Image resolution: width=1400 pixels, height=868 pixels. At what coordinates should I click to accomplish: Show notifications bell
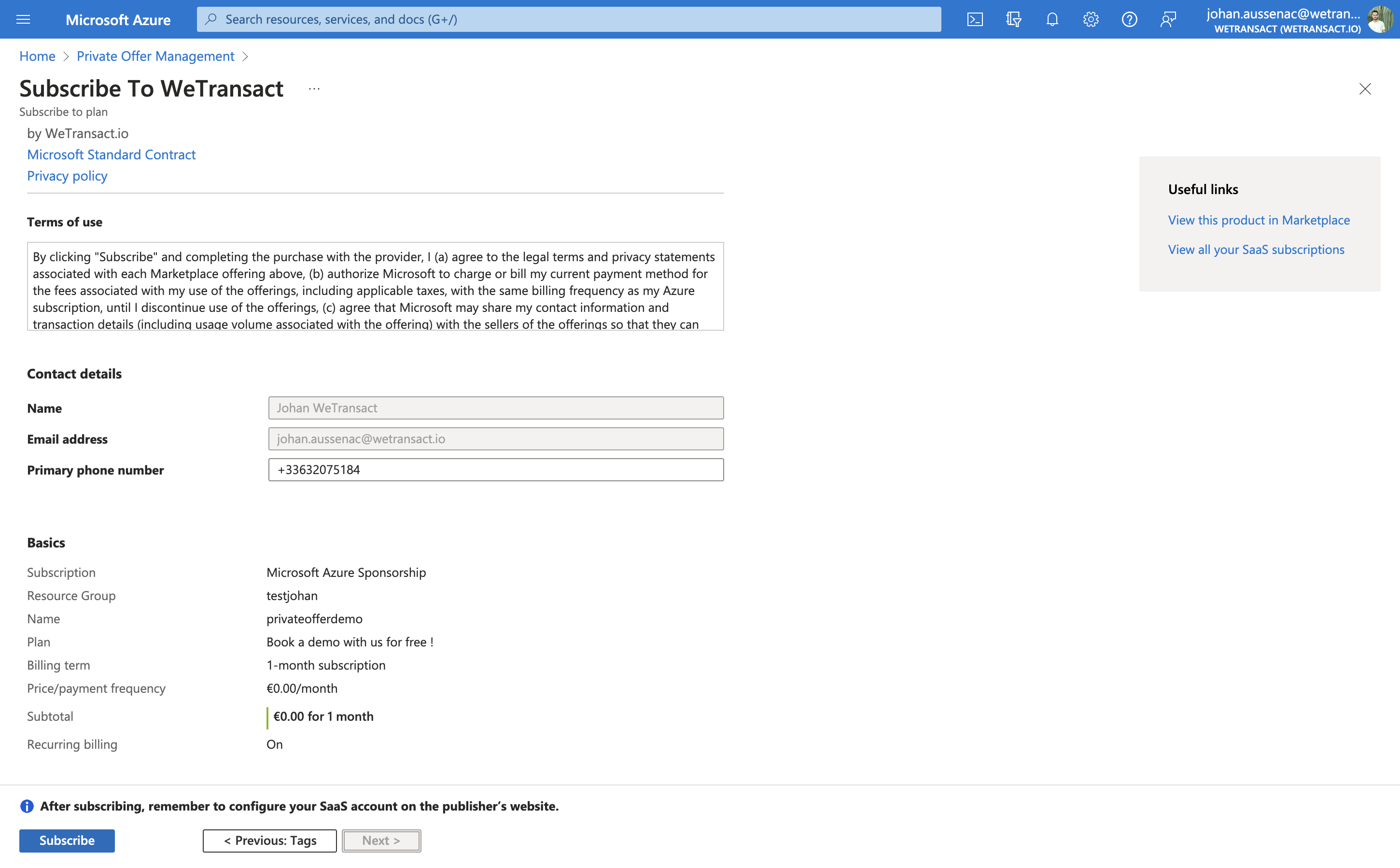tap(1052, 19)
